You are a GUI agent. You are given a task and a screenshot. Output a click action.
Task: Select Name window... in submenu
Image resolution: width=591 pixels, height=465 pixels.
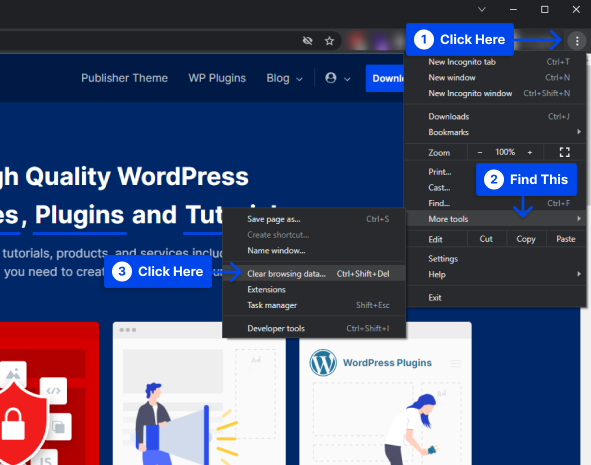[314, 251]
